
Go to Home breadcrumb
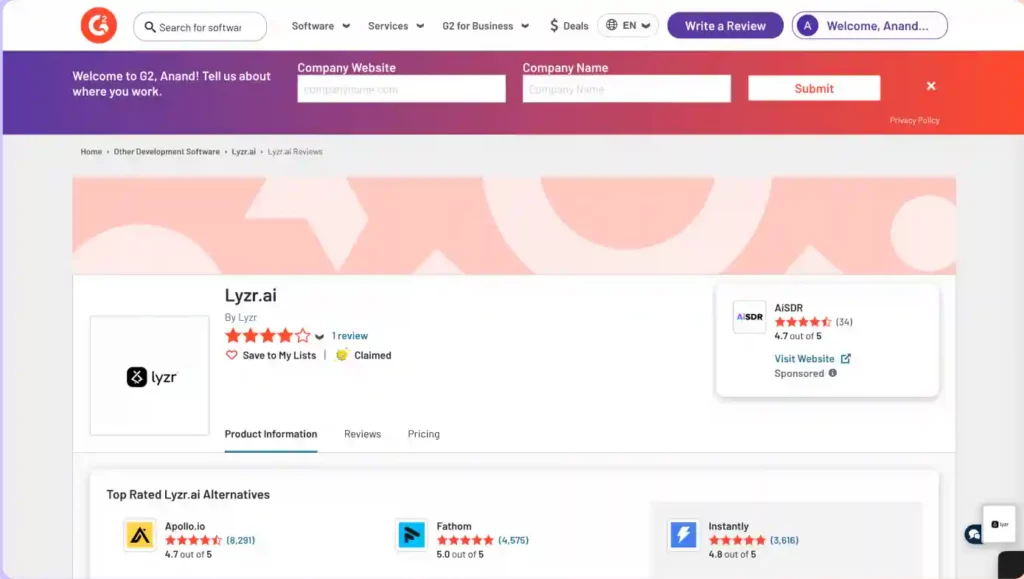click(x=91, y=151)
